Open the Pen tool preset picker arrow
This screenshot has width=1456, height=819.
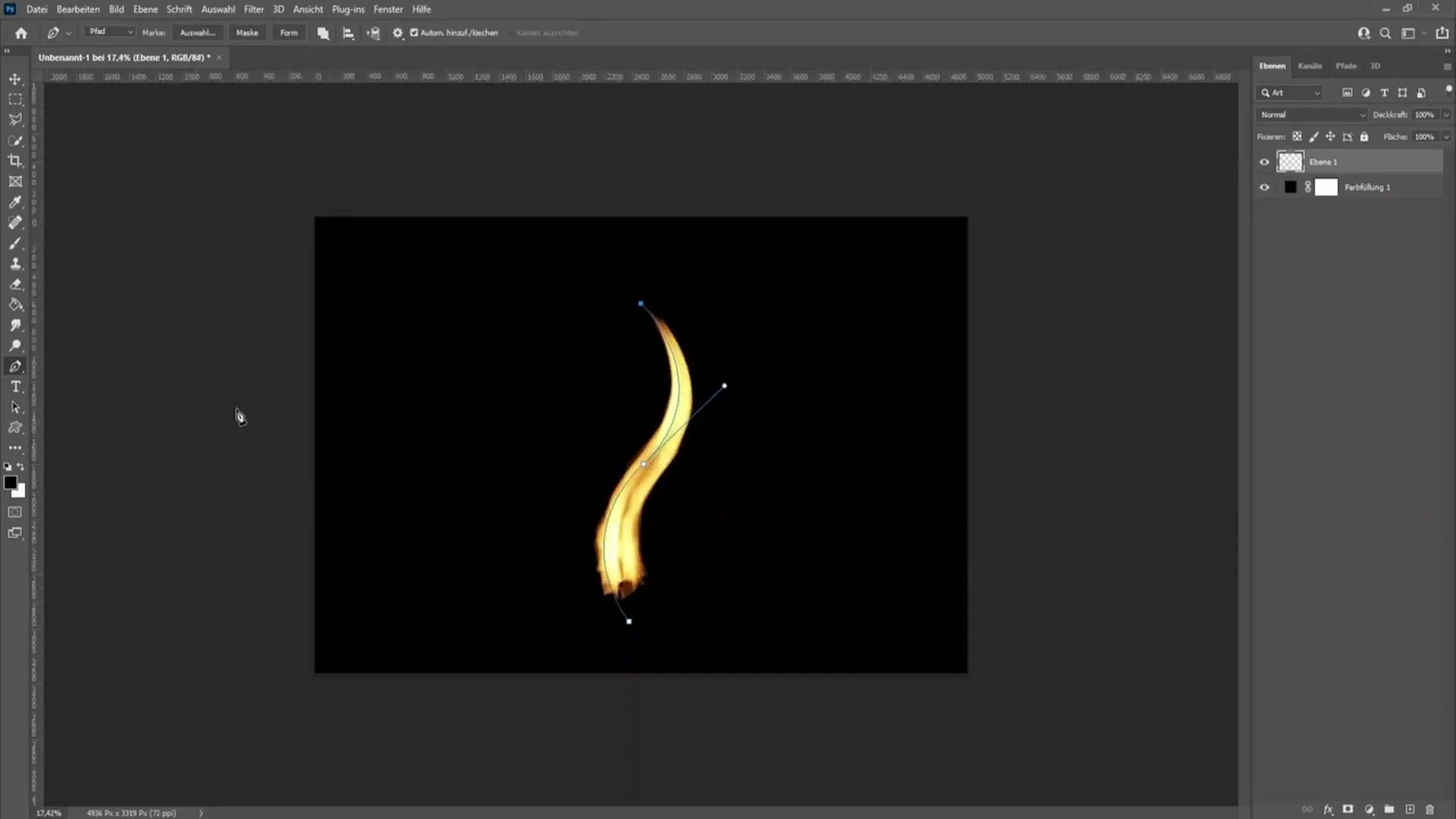click(69, 33)
